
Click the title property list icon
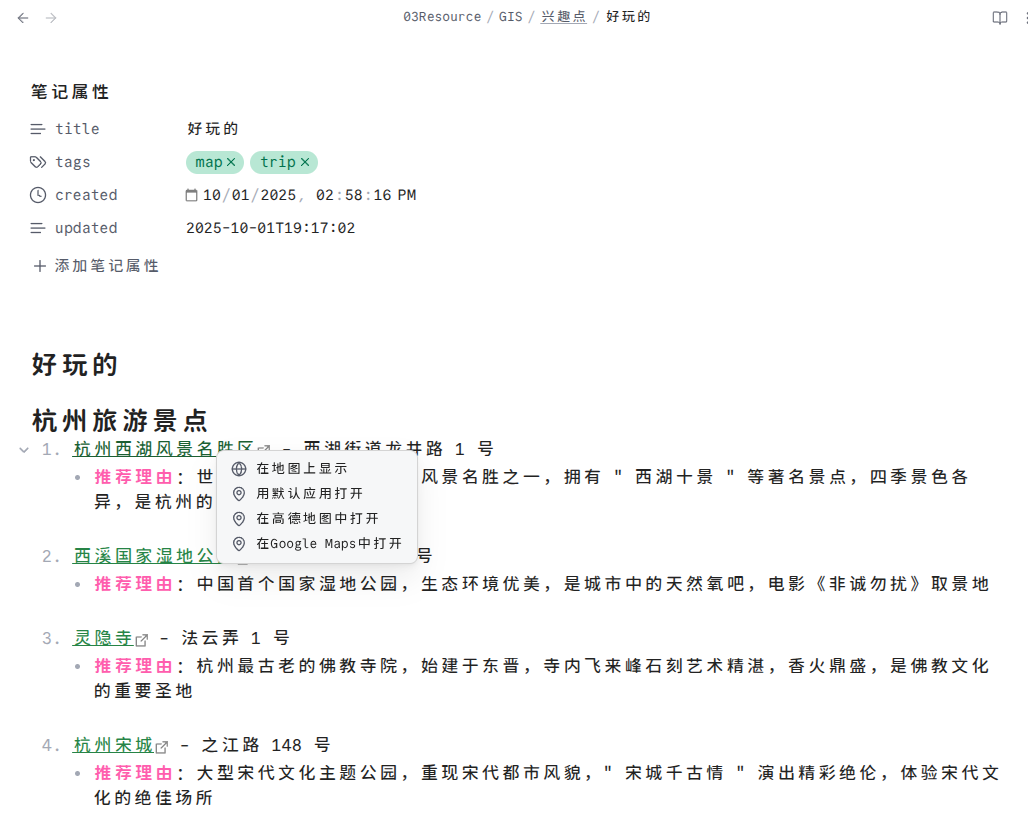(x=38, y=129)
